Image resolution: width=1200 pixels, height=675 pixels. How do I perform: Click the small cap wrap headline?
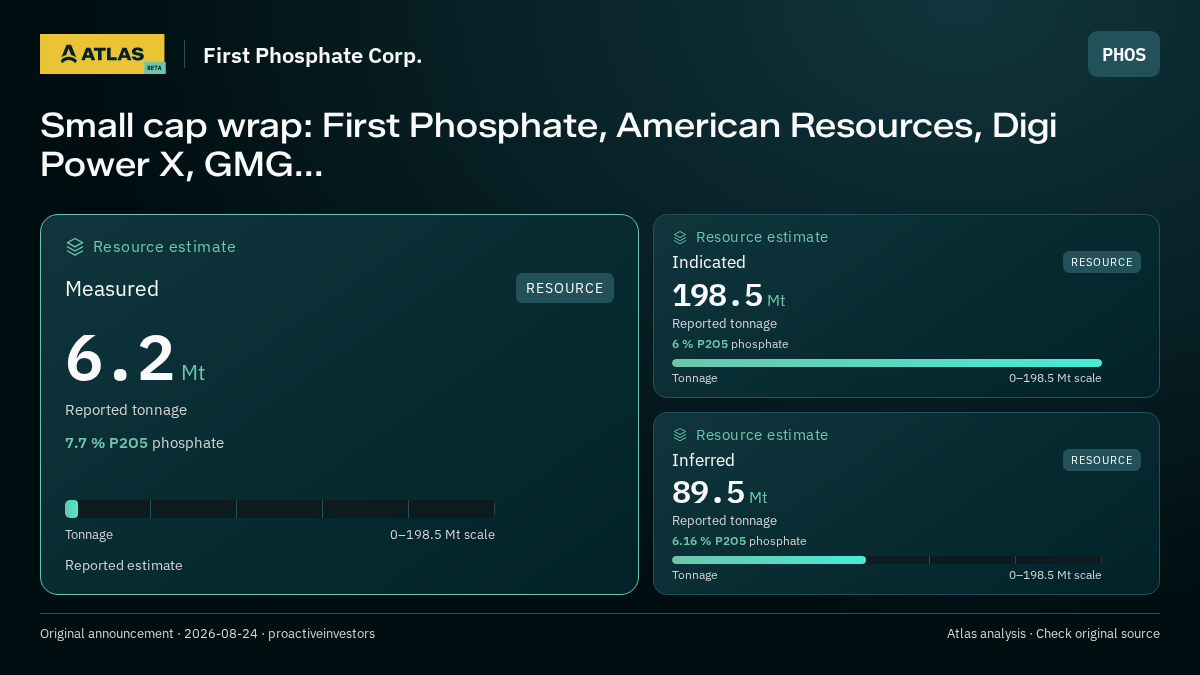(548, 144)
